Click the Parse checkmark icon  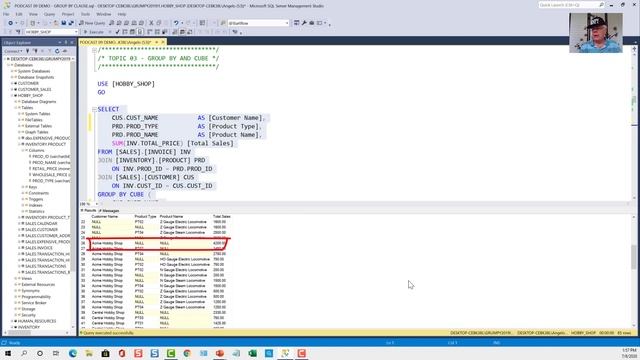point(118,32)
